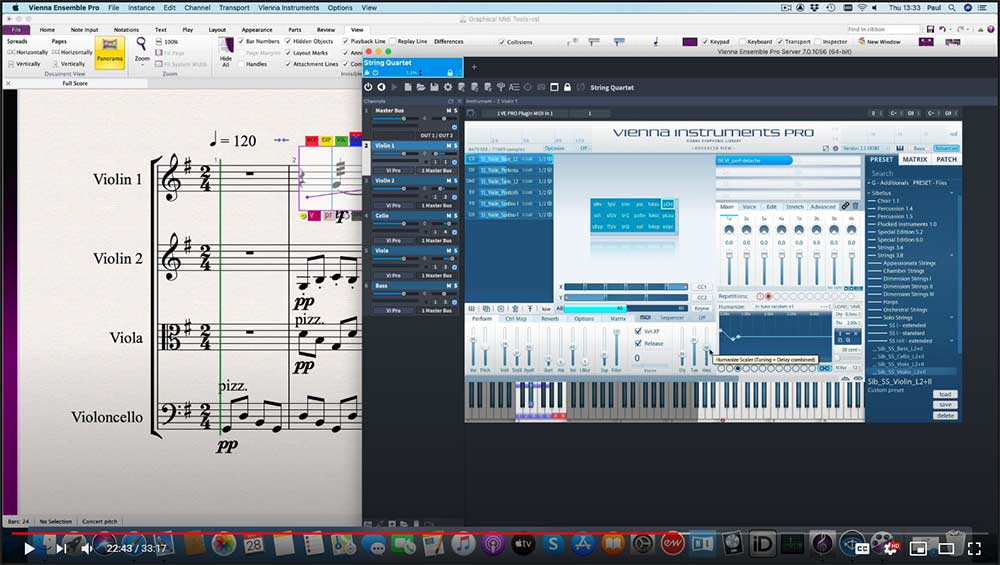Expand the G - Additionals preset root

point(869,182)
